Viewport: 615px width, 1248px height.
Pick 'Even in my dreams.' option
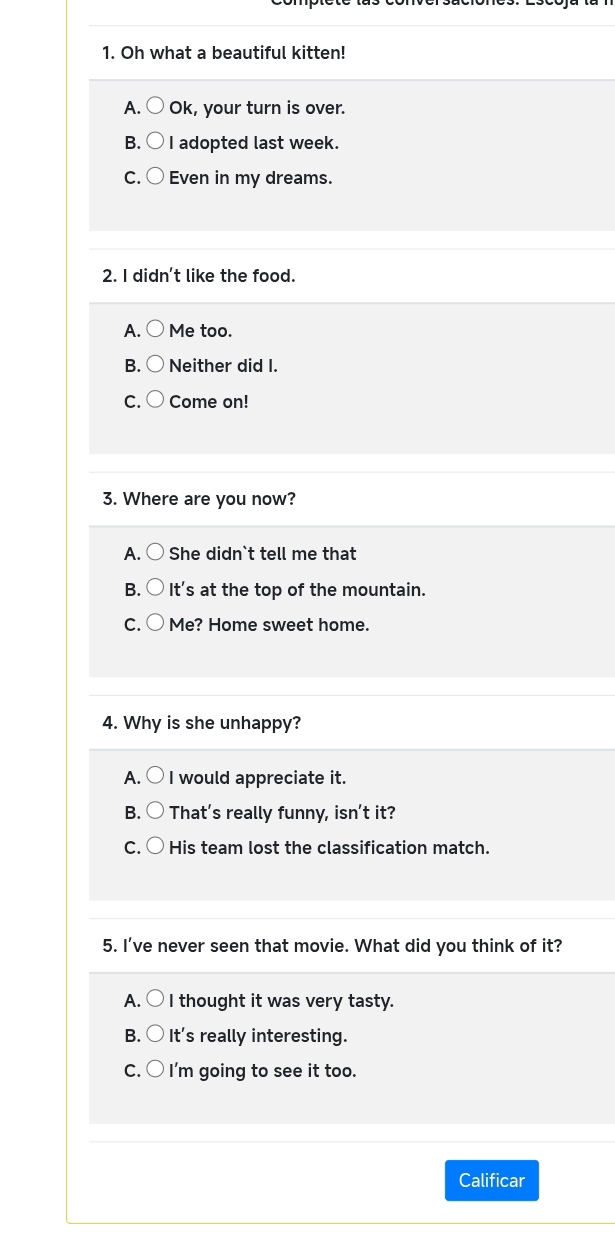tap(155, 177)
